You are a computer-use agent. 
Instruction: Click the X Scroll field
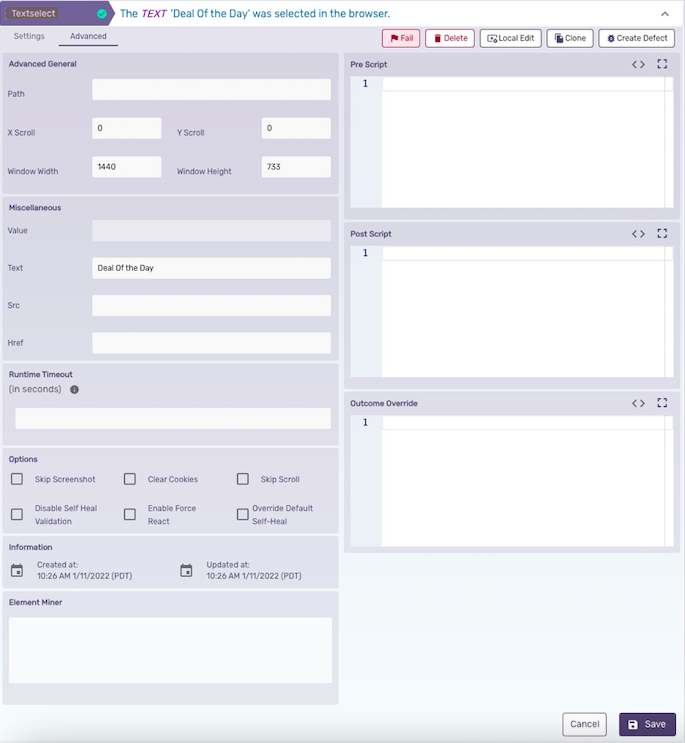click(x=126, y=128)
